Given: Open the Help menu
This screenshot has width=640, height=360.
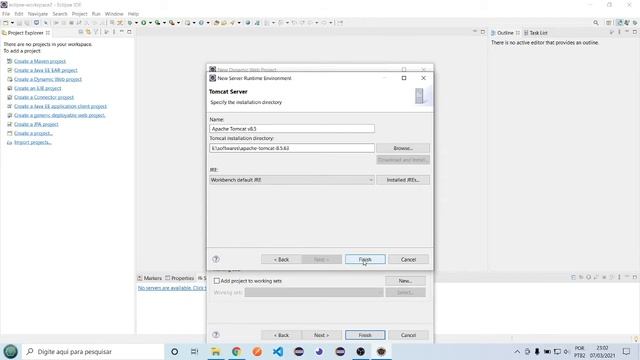Looking at the screenshot, I should pos(133,14).
